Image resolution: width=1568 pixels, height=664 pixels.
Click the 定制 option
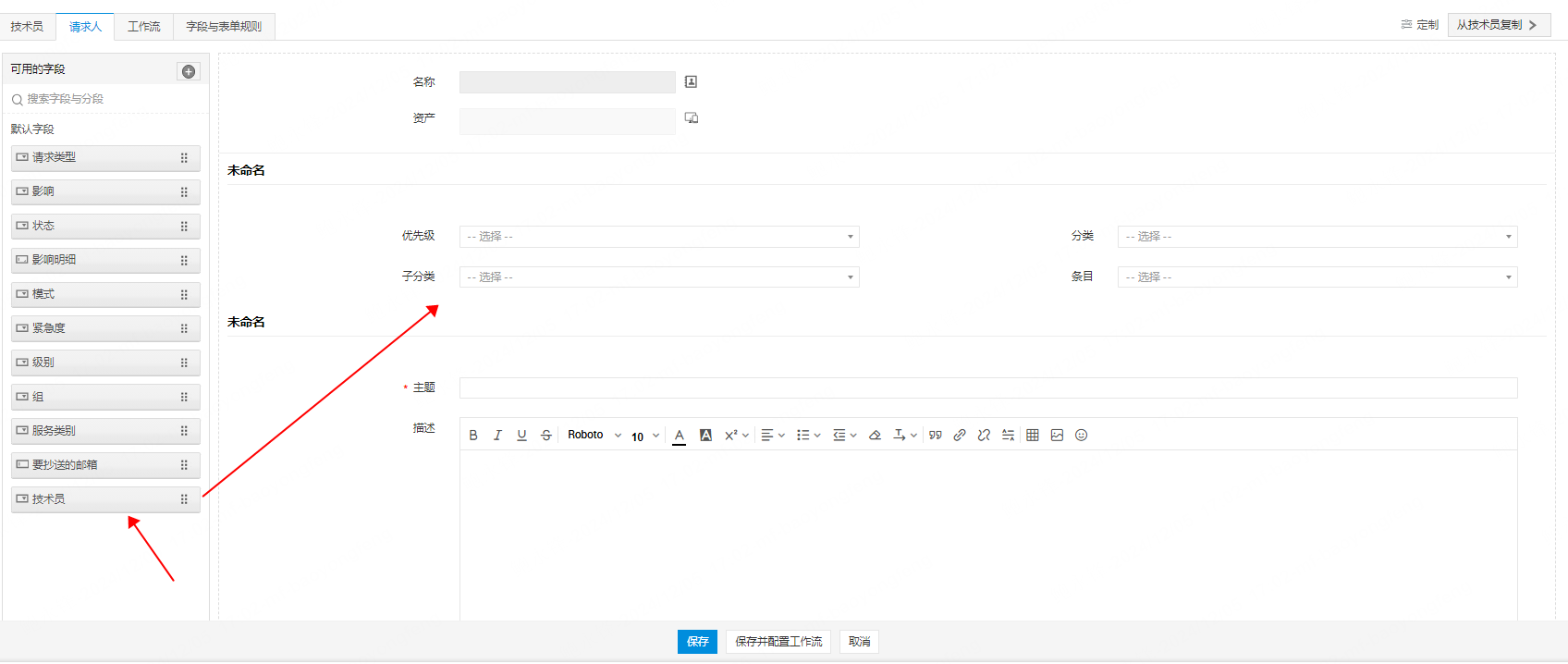pyautogui.click(x=1420, y=25)
